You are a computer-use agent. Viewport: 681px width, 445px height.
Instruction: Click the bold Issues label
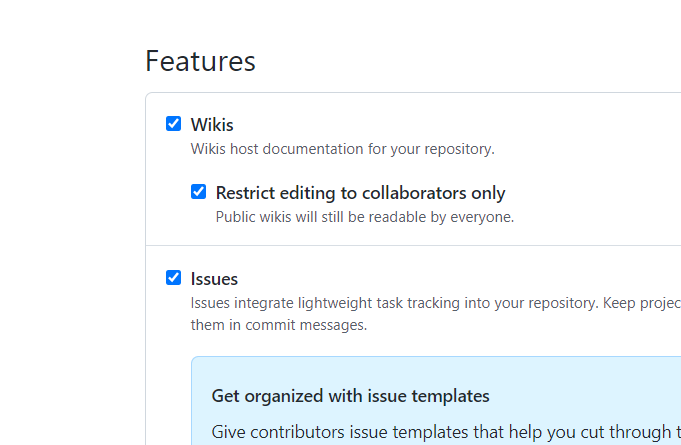pyautogui.click(x=214, y=279)
